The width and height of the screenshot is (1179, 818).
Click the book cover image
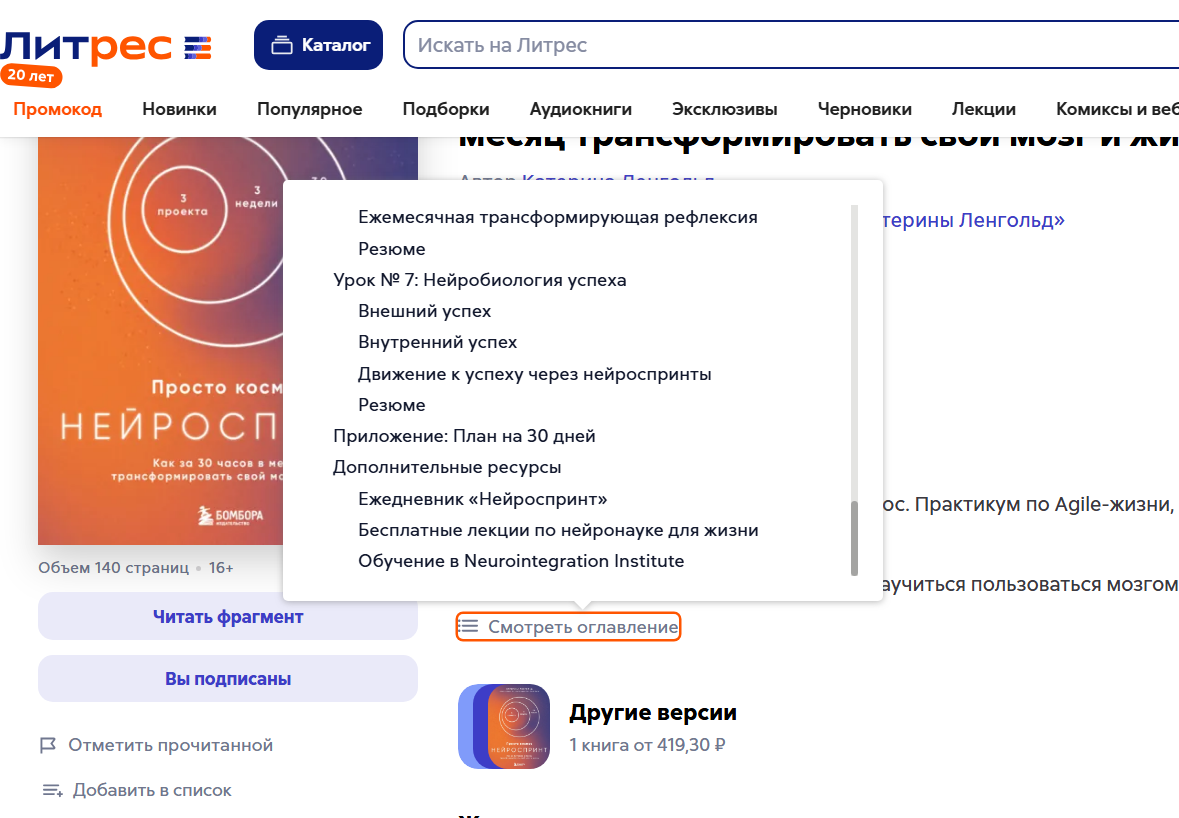pos(161,341)
